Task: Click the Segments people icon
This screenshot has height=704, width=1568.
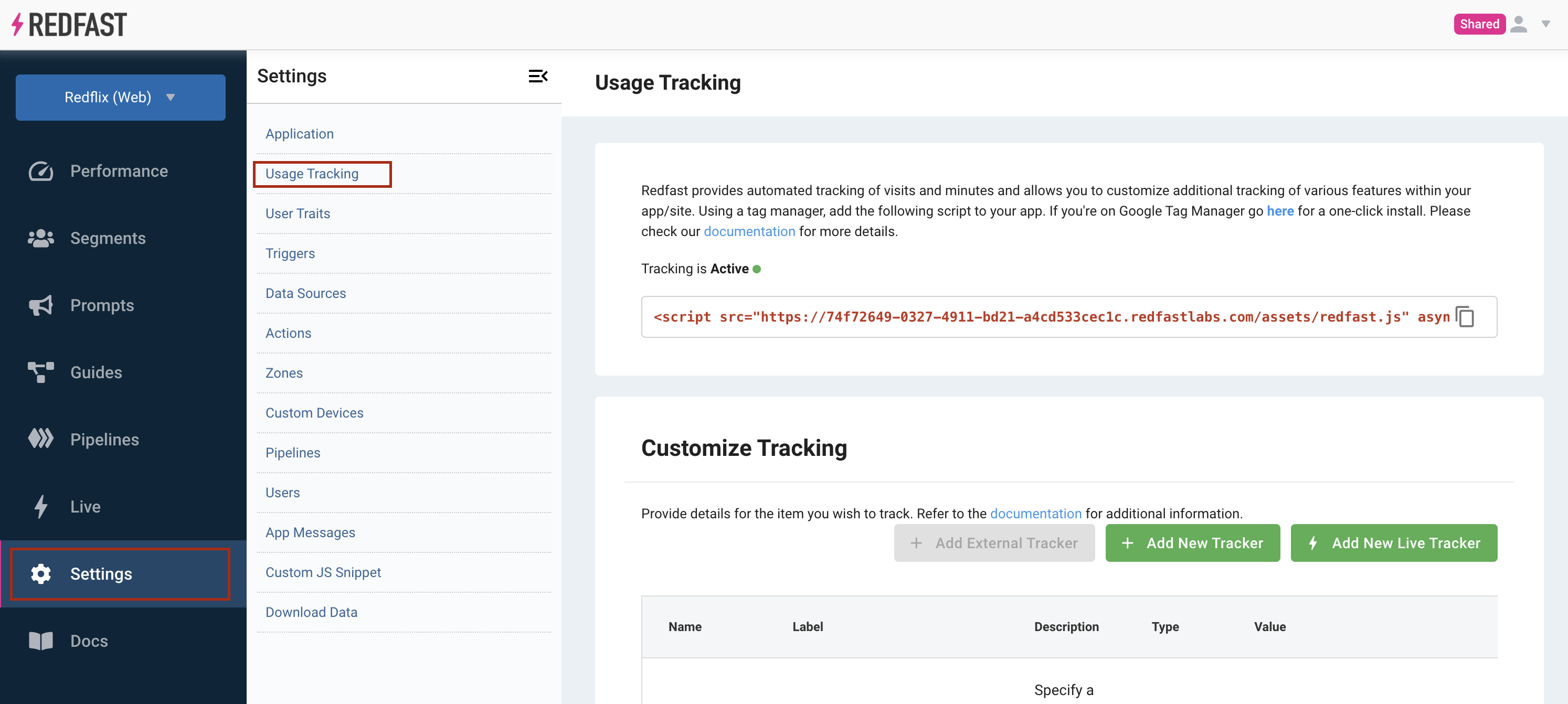Action: pos(41,238)
